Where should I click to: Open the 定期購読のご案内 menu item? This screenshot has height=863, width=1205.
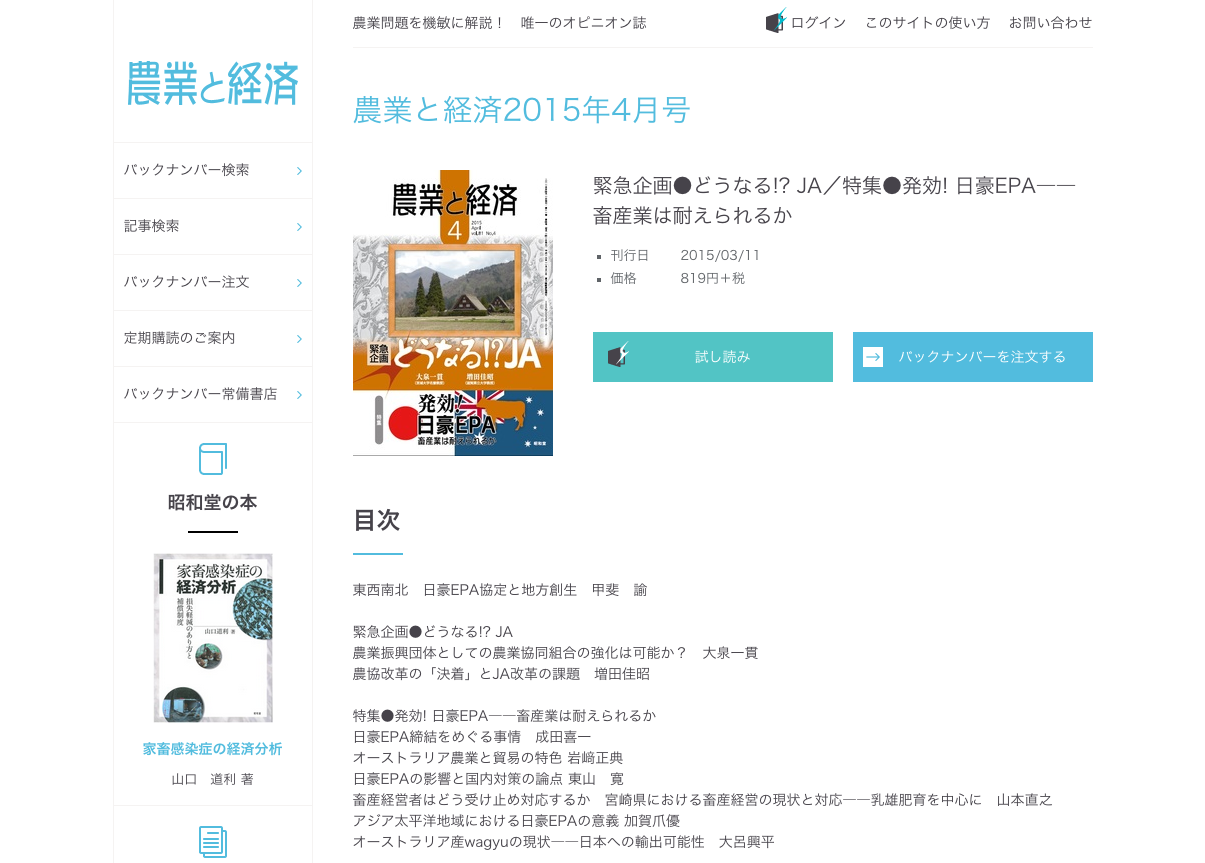180,338
